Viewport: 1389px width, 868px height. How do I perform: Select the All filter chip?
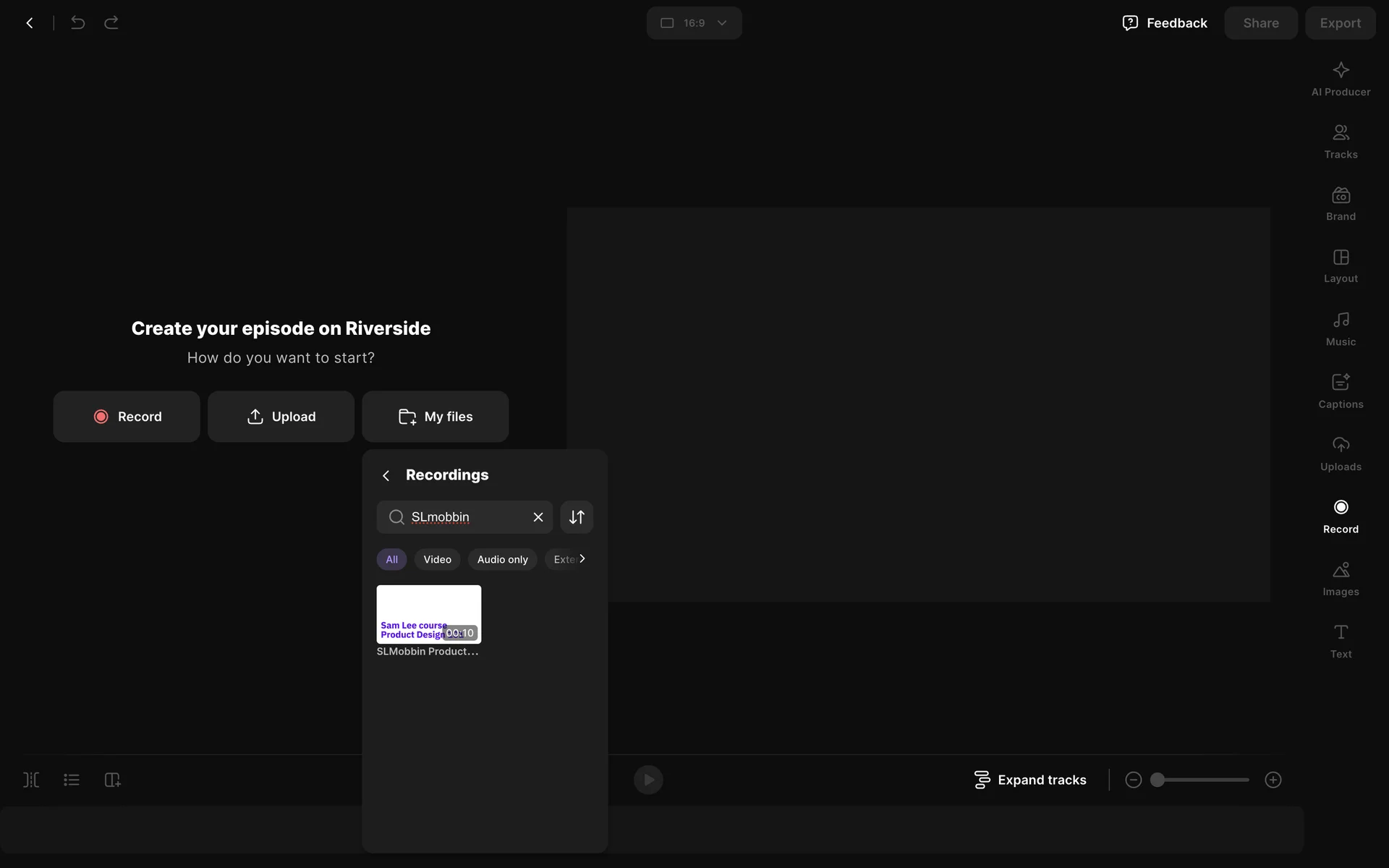pos(391,559)
